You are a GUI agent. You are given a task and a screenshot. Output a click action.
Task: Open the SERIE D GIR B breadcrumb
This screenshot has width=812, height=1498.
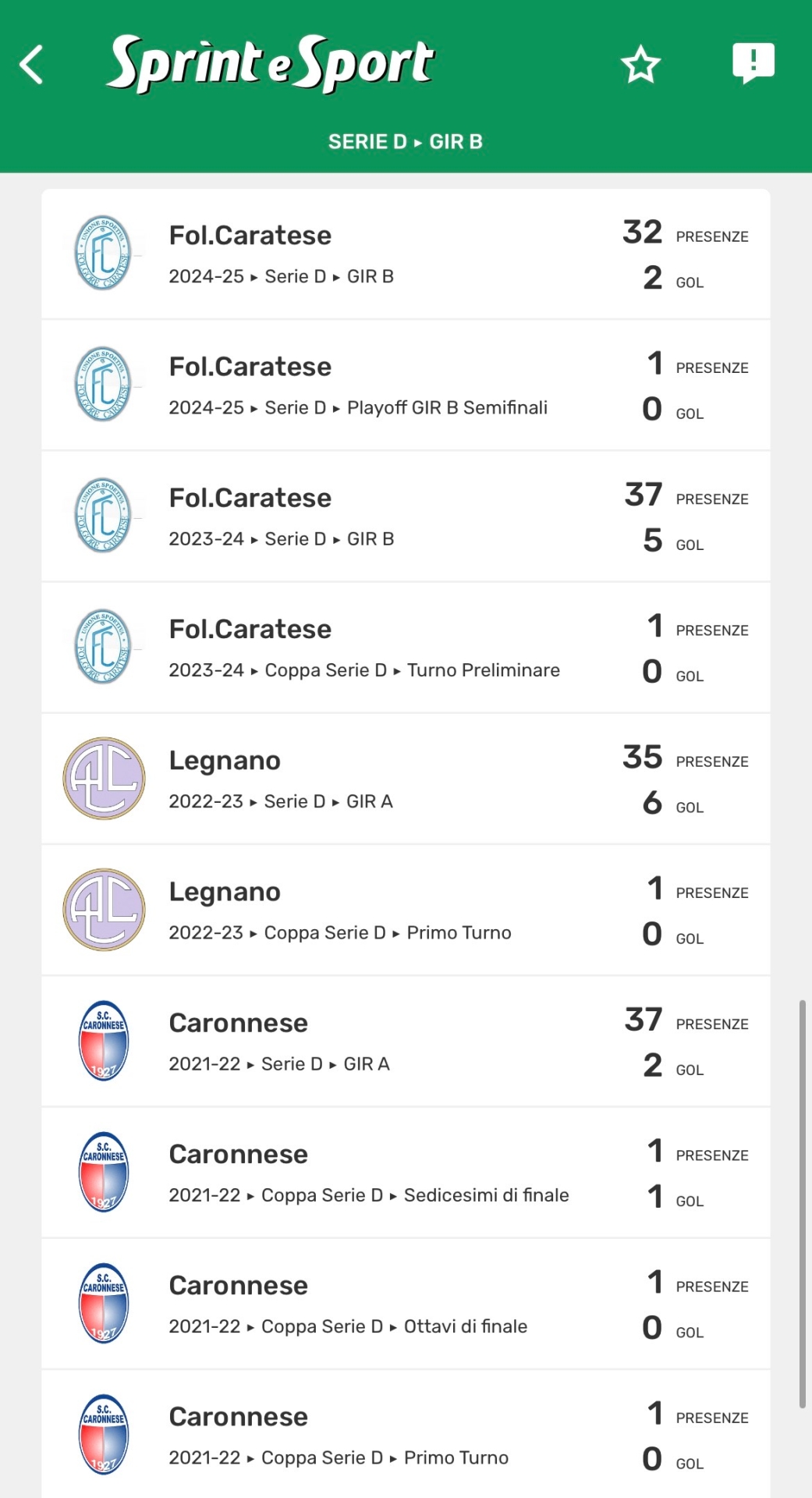[x=406, y=142]
